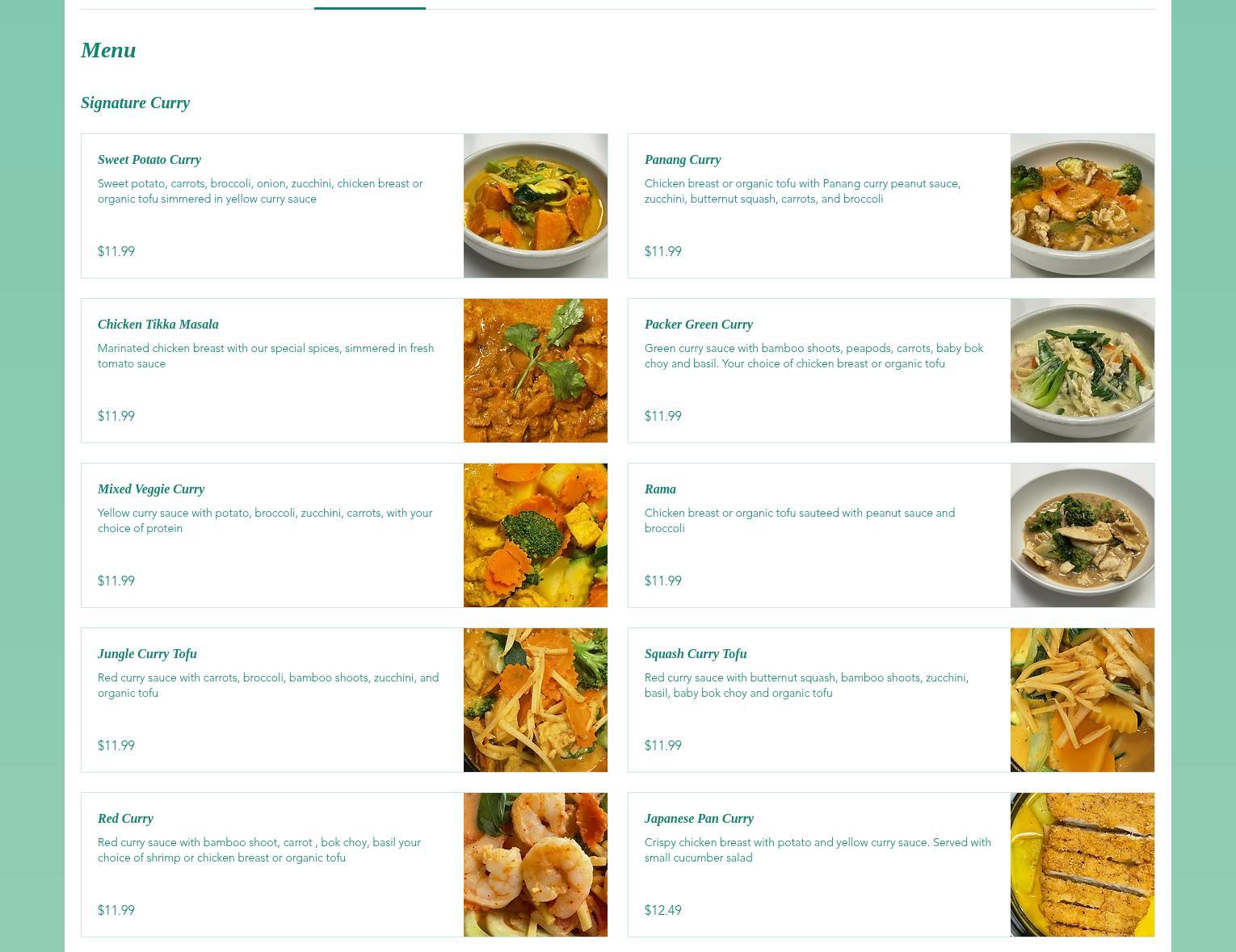View the Packer Green Curry image
Image resolution: width=1236 pixels, height=952 pixels.
click(1083, 371)
